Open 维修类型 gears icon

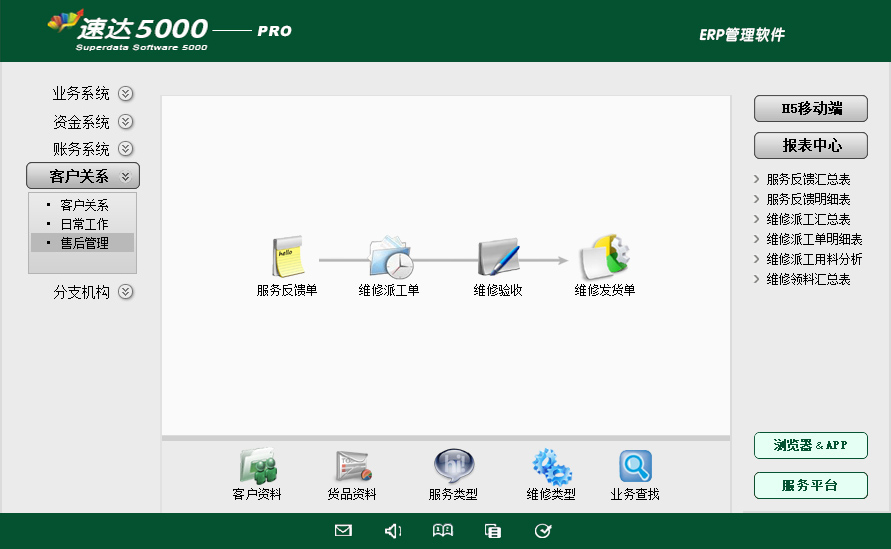tap(551, 466)
